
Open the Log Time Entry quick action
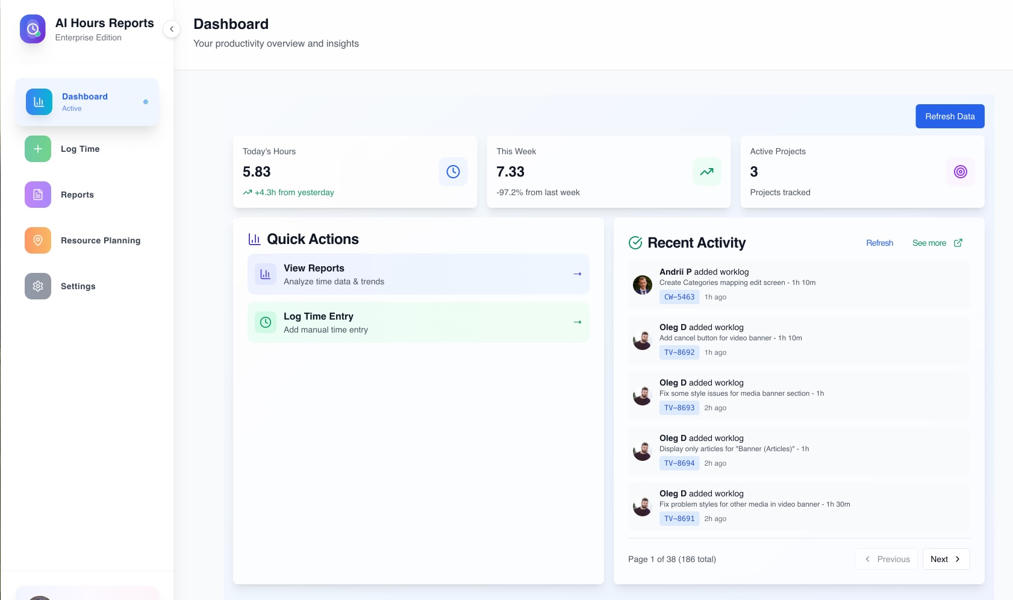pos(418,322)
